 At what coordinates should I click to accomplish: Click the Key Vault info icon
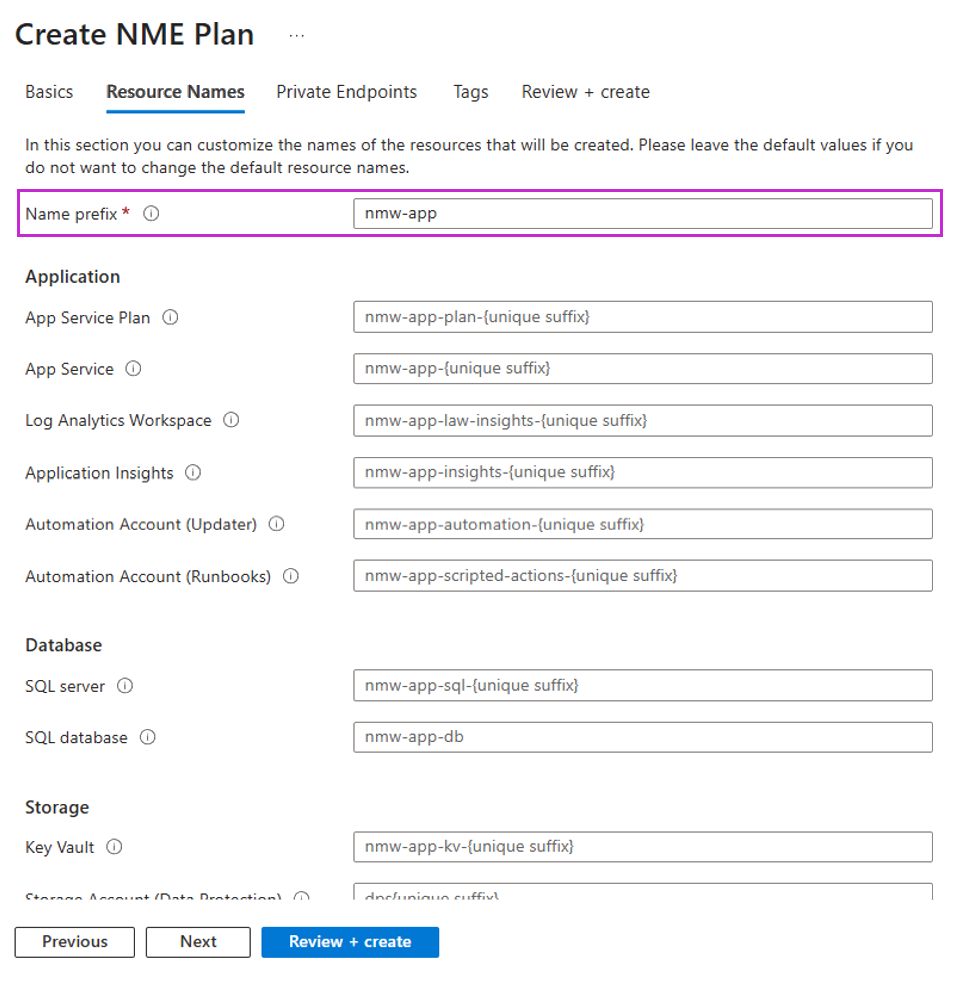[116, 847]
